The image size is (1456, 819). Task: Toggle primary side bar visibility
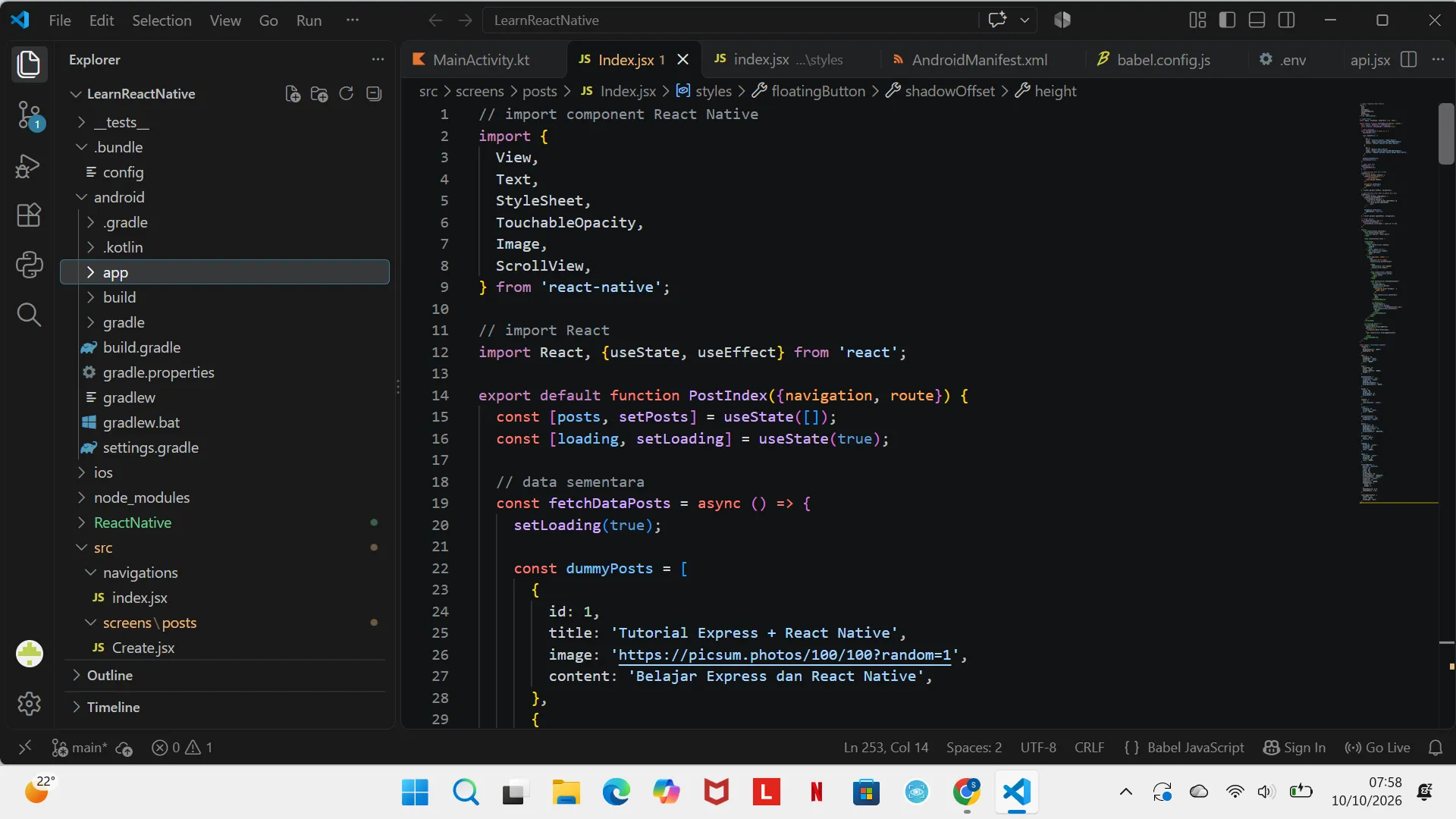pyautogui.click(x=1227, y=20)
